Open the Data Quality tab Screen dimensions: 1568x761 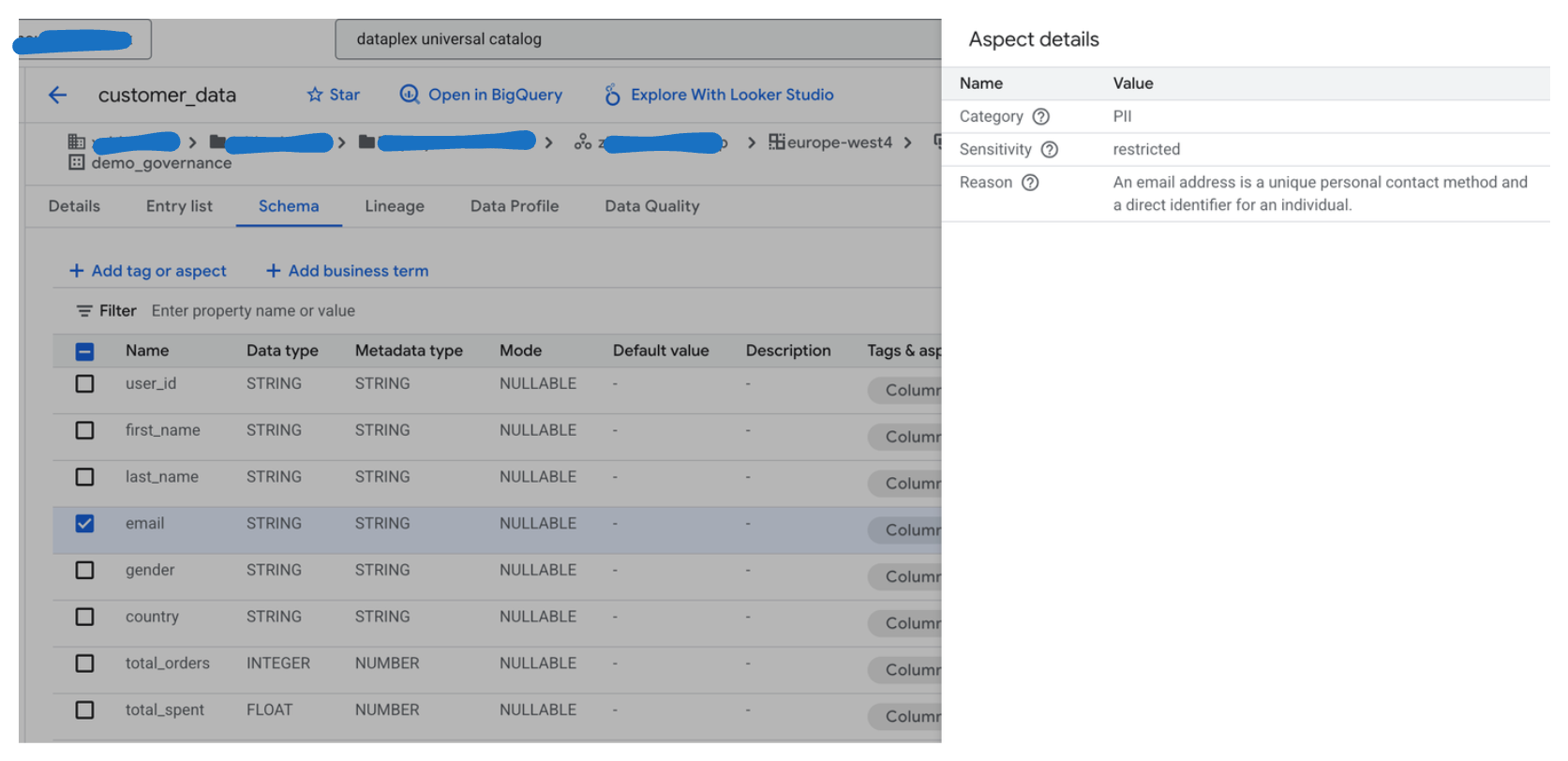[x=651, y=206]
